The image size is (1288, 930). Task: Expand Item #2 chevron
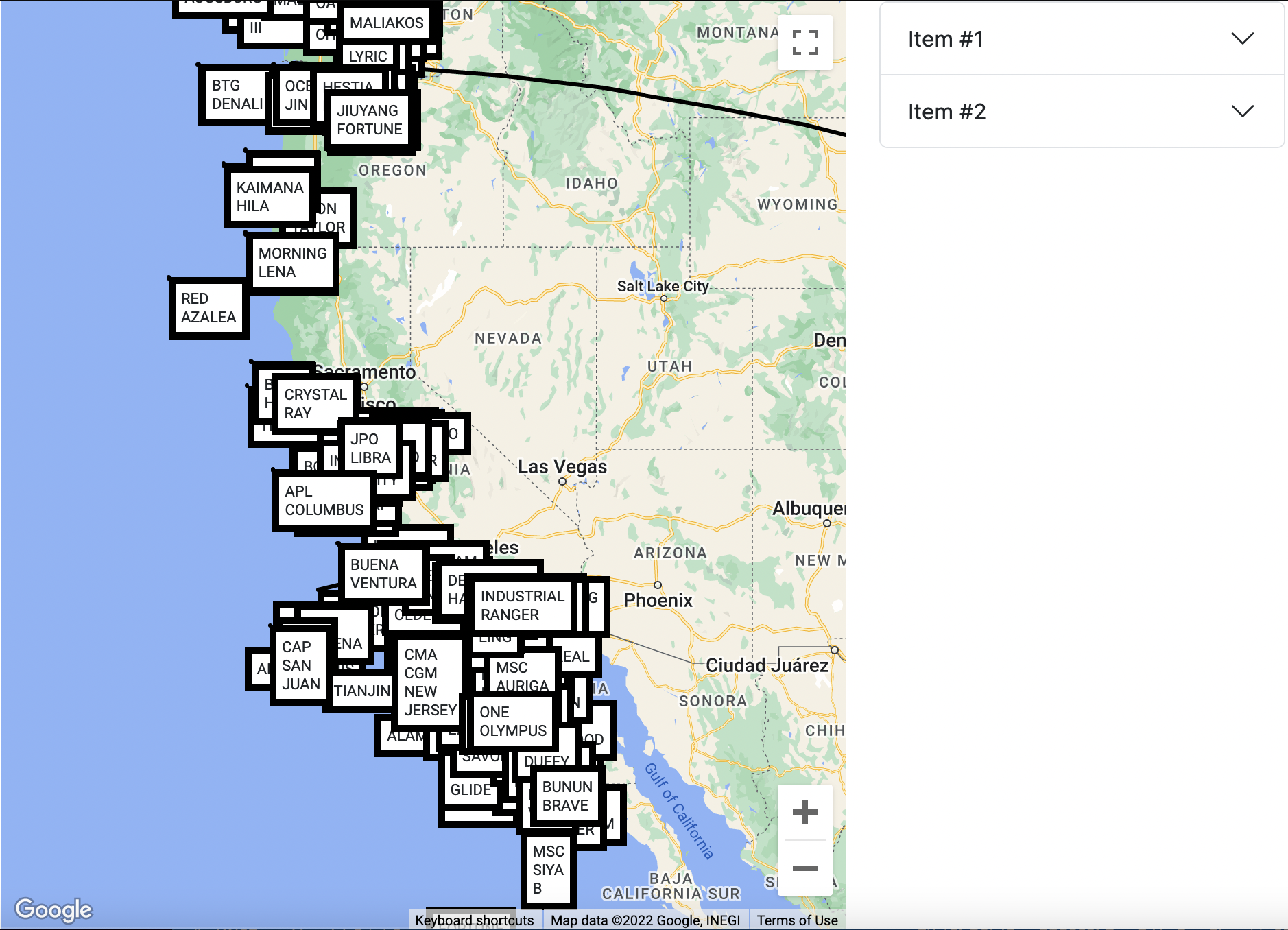click(x=1242, y=111)
